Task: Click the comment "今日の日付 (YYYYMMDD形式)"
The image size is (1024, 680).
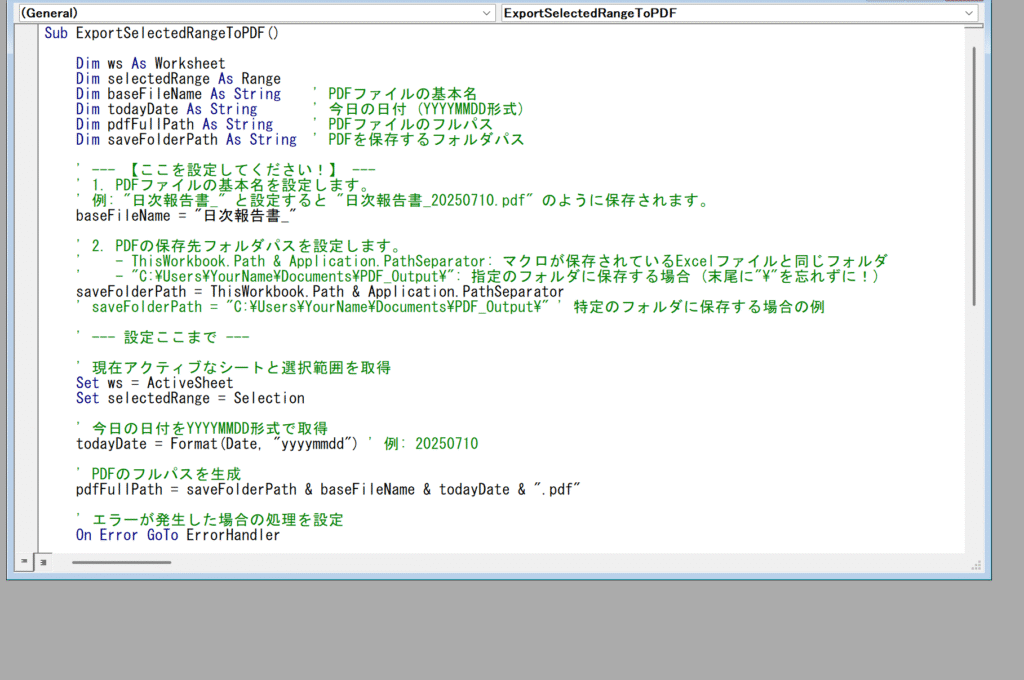Action: (x=426, y=109)
